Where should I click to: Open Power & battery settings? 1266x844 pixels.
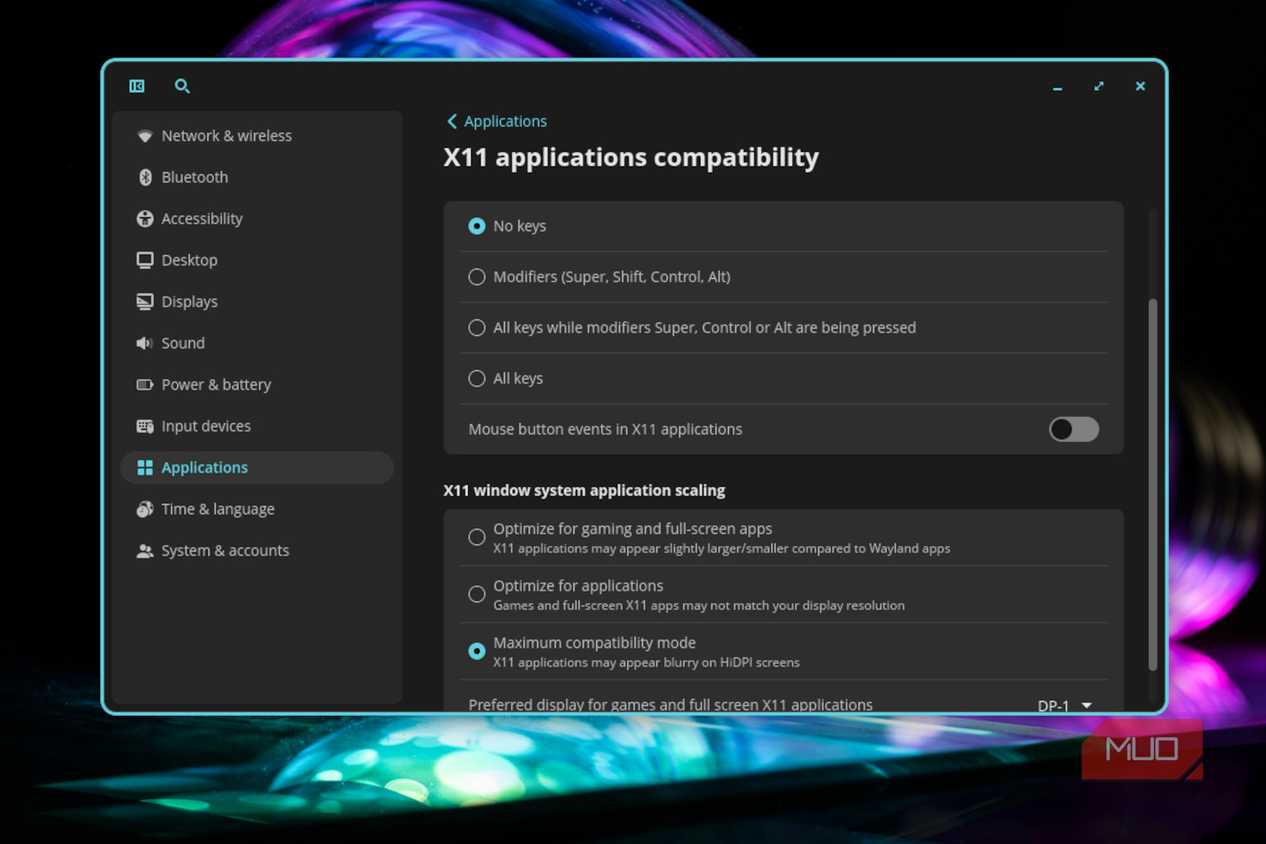pos(257,385)
